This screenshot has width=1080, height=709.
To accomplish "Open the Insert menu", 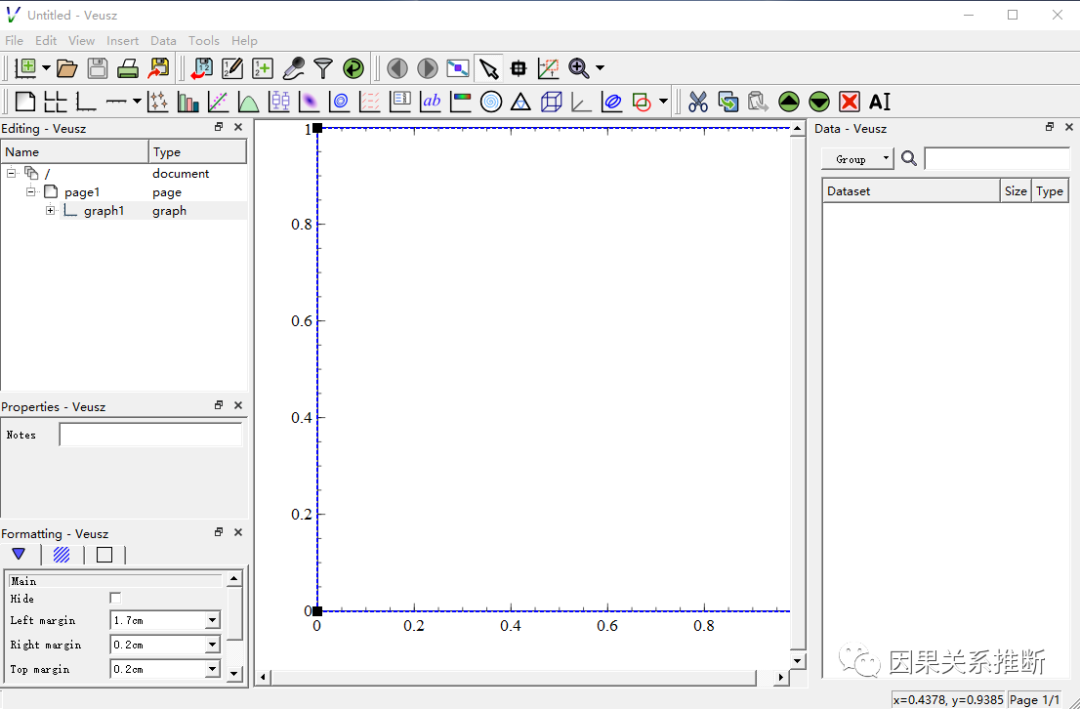I will (123, 41).
